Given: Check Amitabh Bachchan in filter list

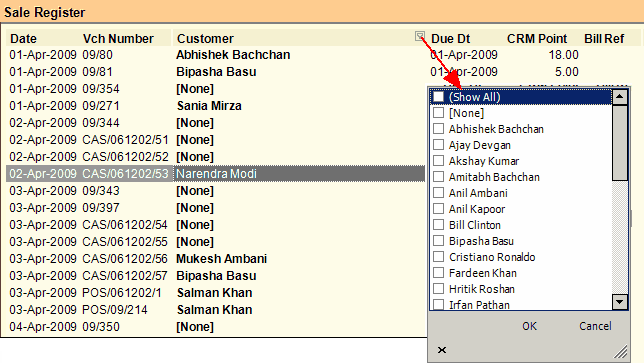Looking at the screenshot, I should point(439,177).
